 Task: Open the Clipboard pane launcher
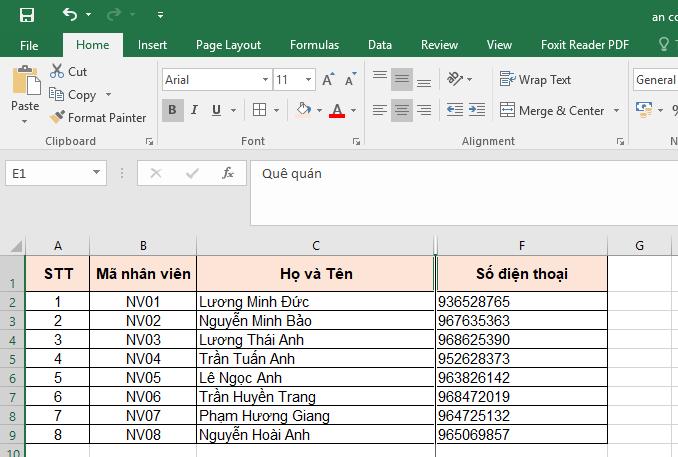(149, 141)
